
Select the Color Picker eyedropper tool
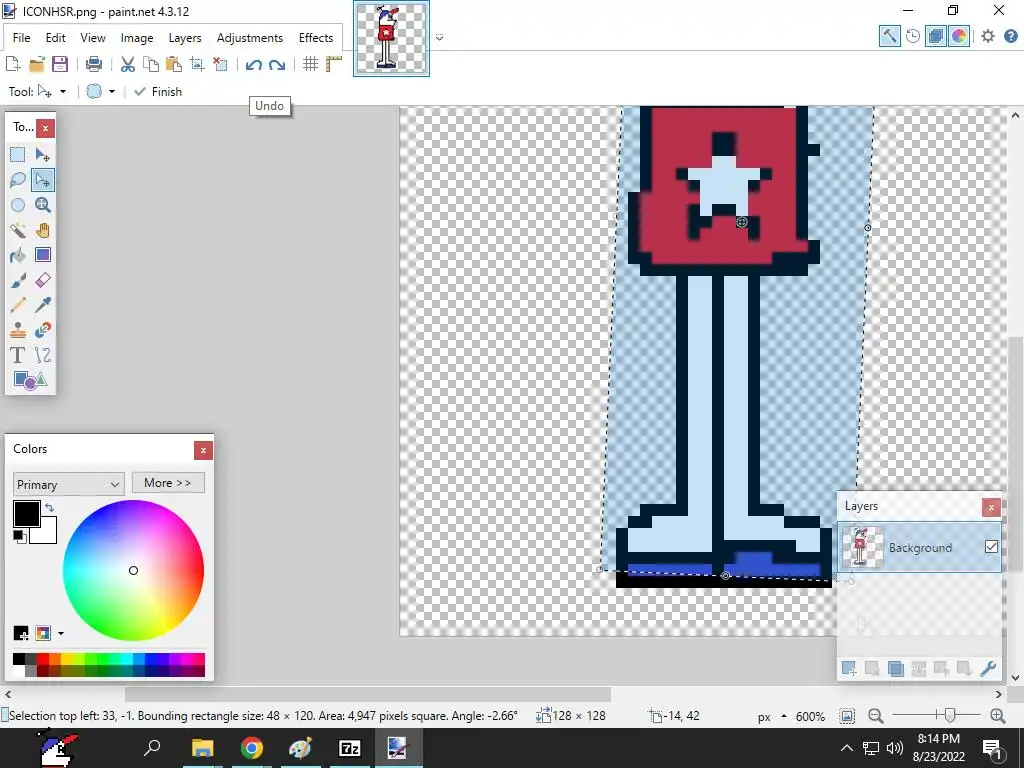[42, 305]
